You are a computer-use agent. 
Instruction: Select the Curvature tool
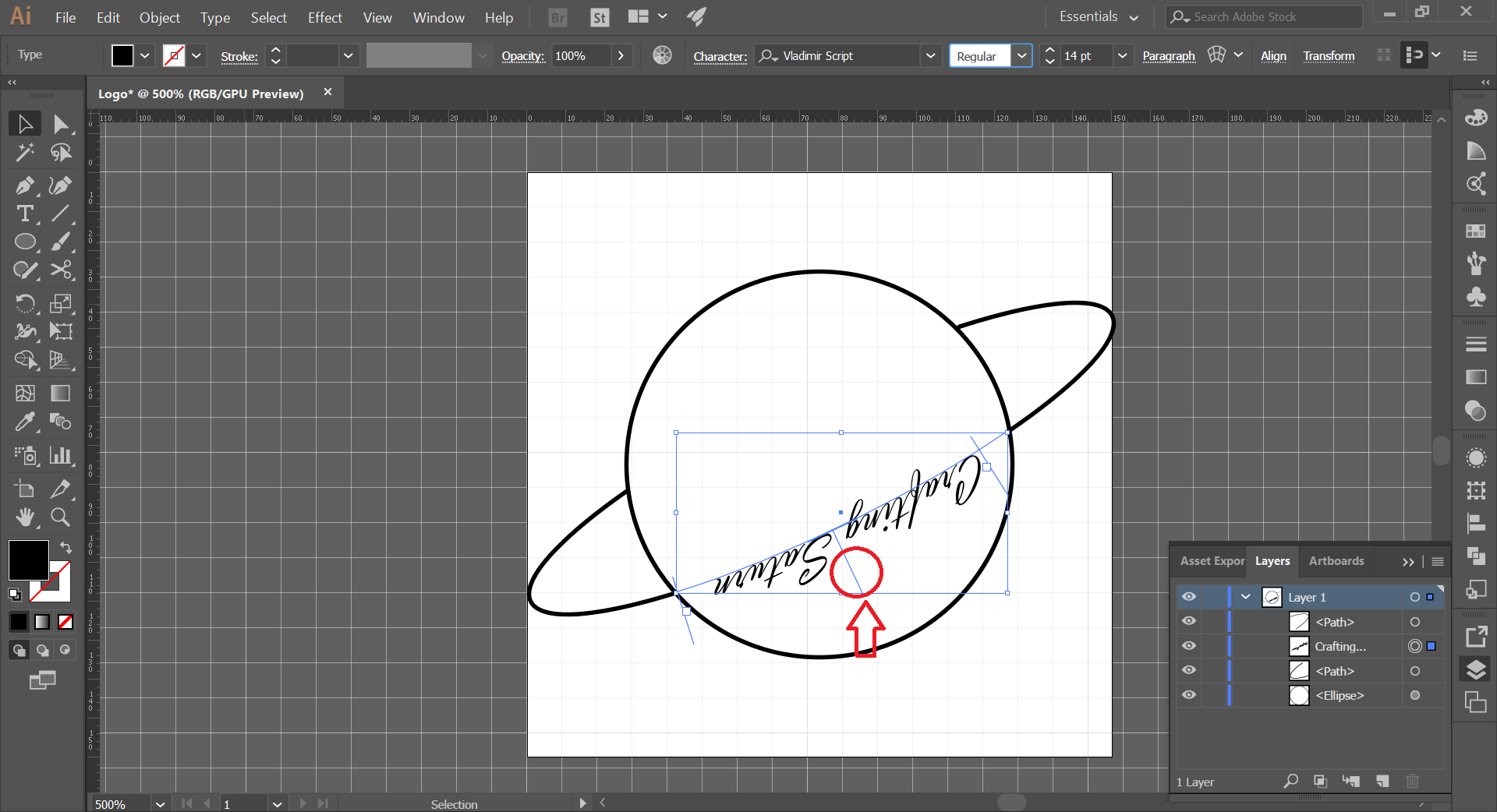[61, 185]
